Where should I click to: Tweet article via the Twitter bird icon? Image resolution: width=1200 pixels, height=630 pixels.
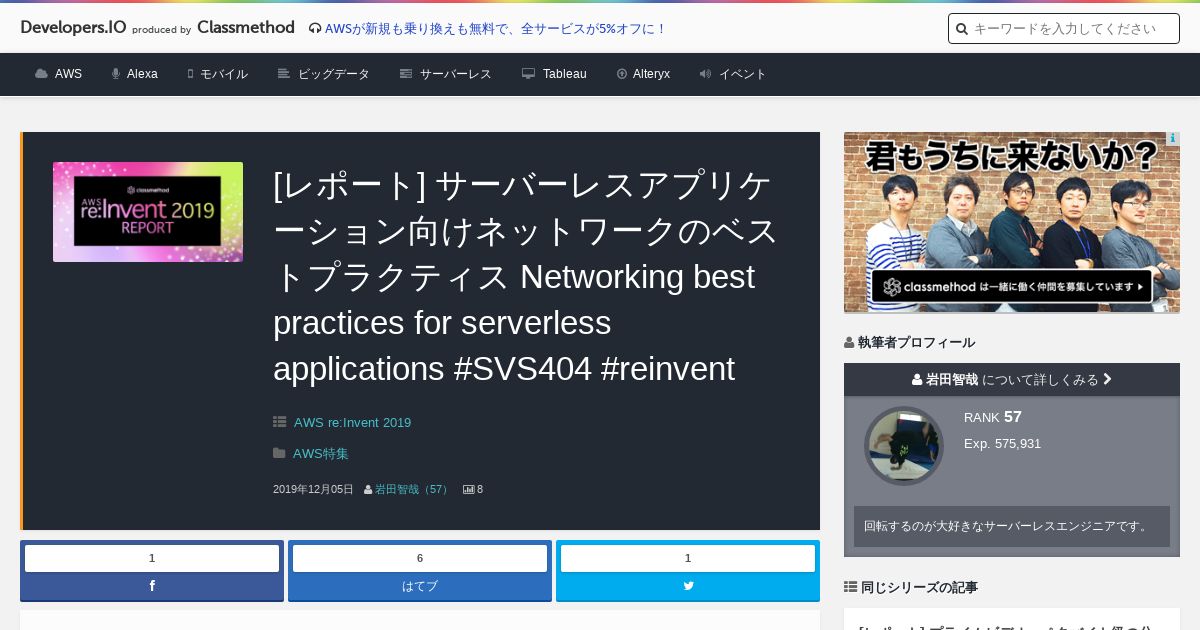(x=688, y=586)
